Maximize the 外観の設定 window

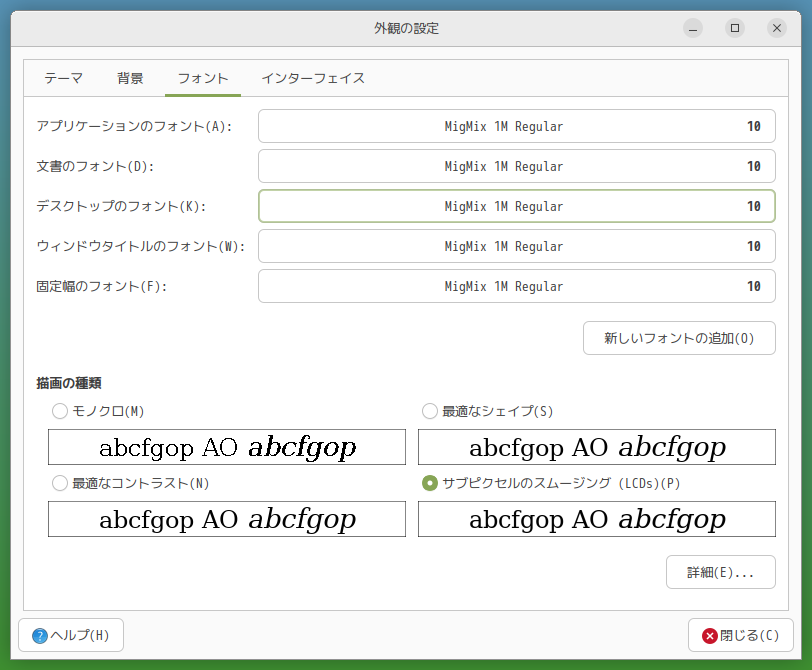pyautogui.click(x=735, y=28)
